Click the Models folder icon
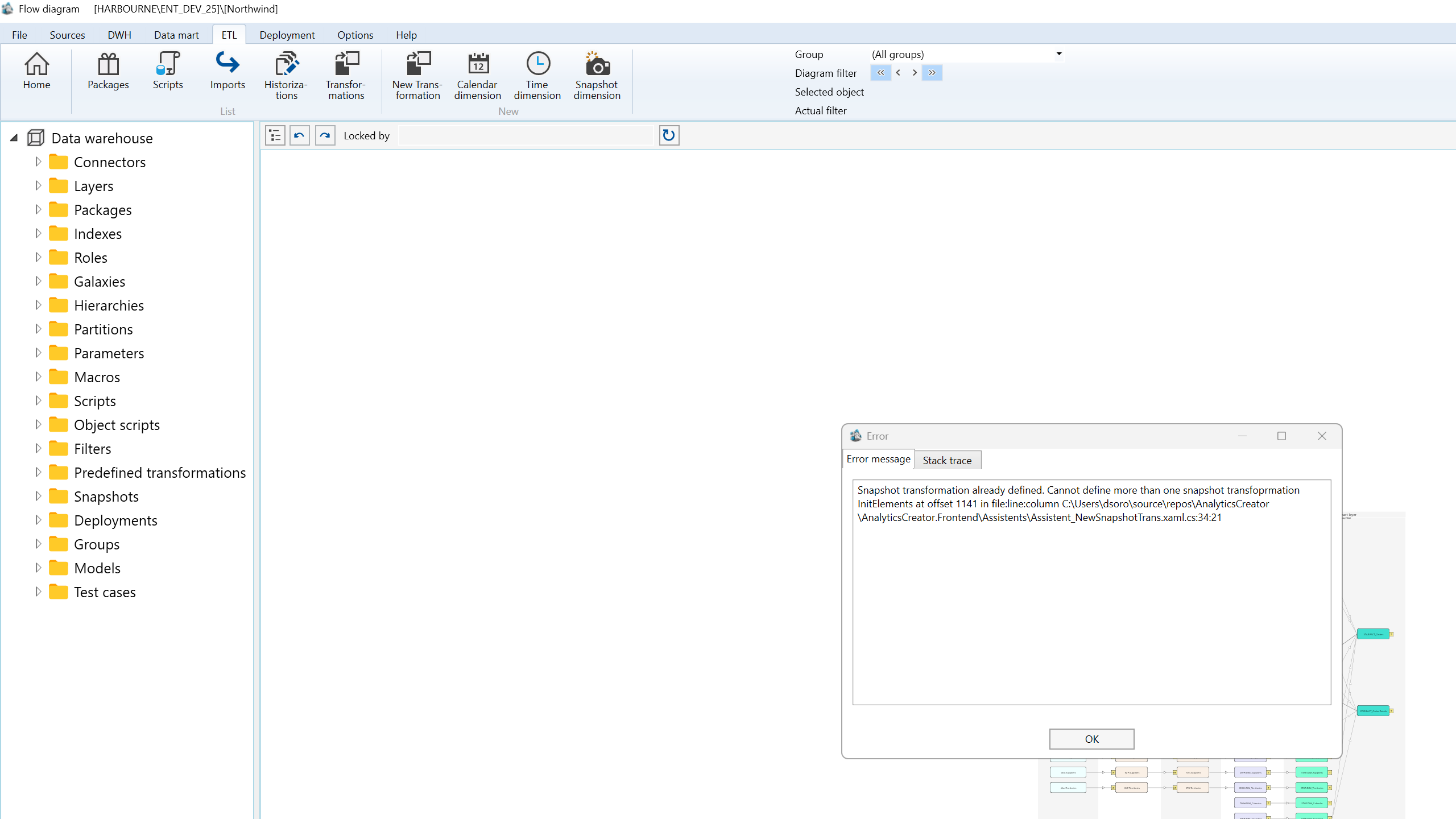The width and height of the screenshot is (1456, 819). tap(59, 568)
